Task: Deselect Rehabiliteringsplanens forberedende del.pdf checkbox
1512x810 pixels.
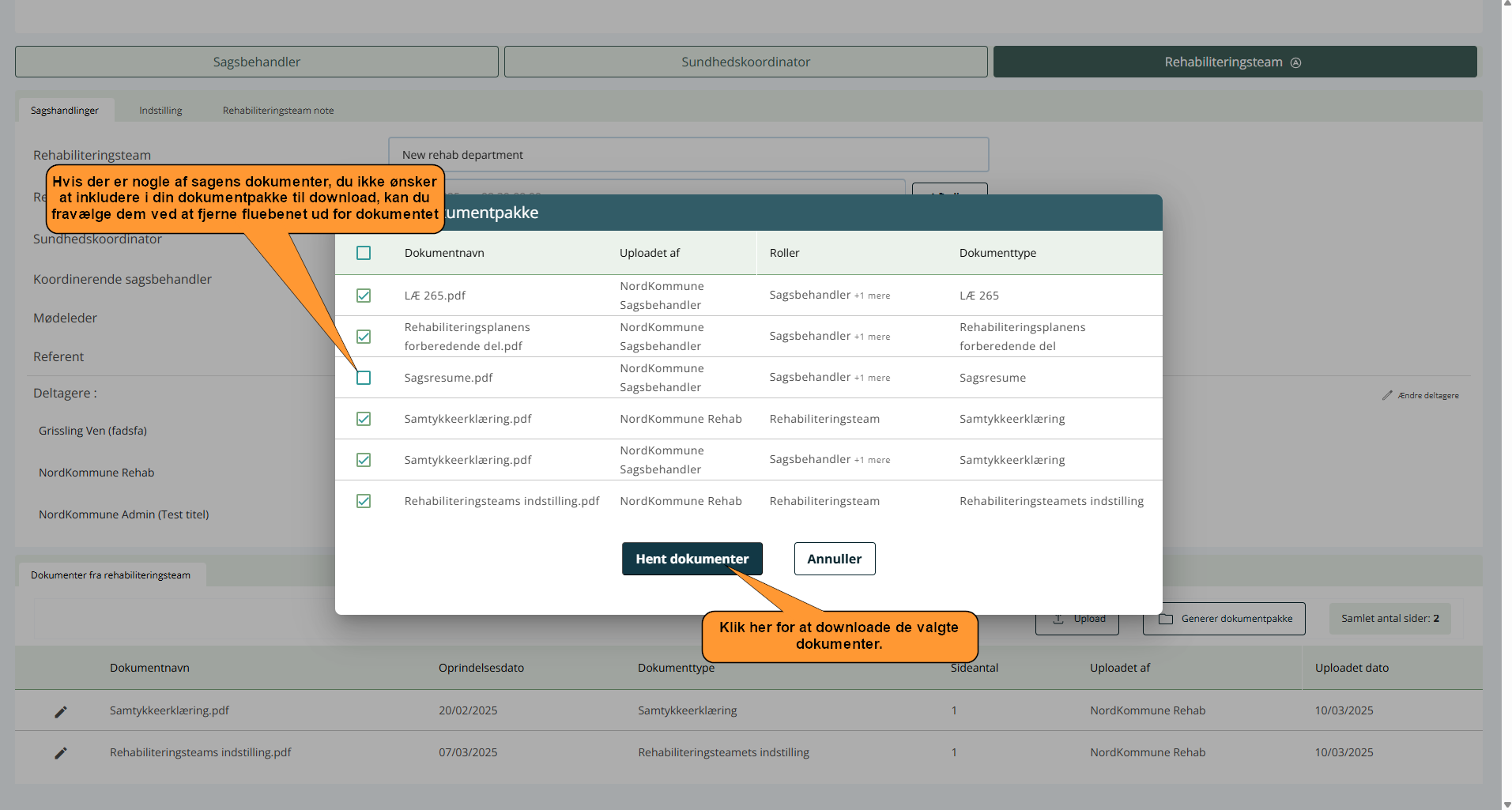Action: 364,337
